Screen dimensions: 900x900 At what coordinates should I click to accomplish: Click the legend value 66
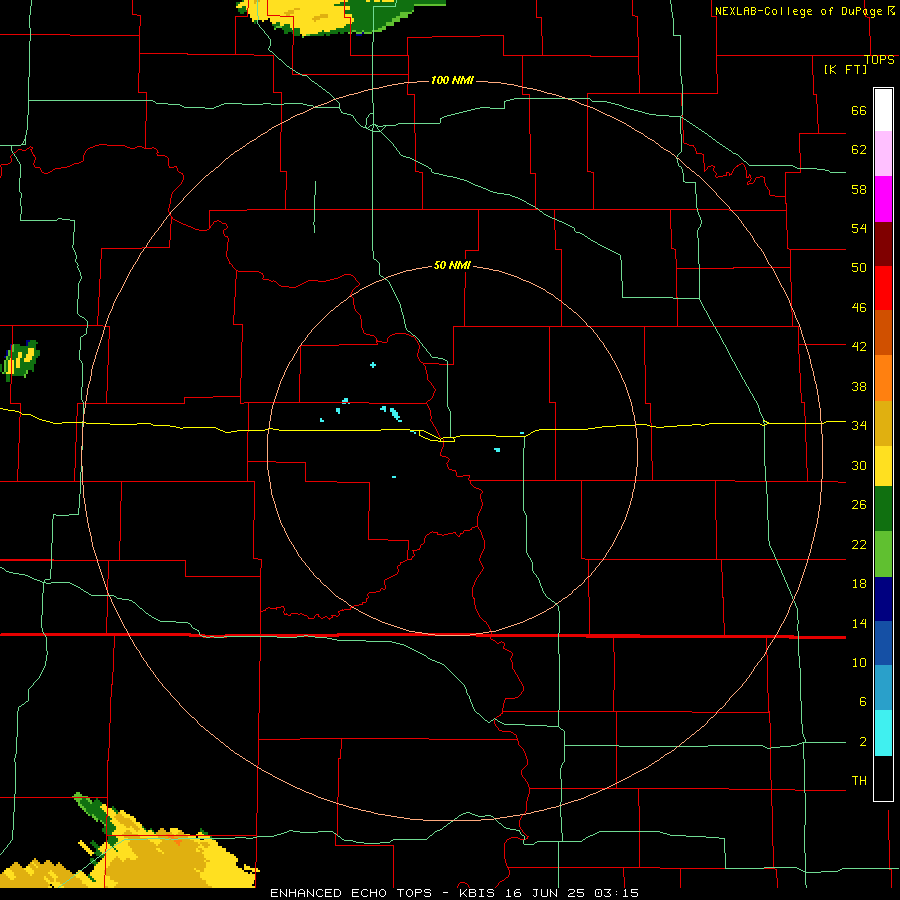[859, 110]
